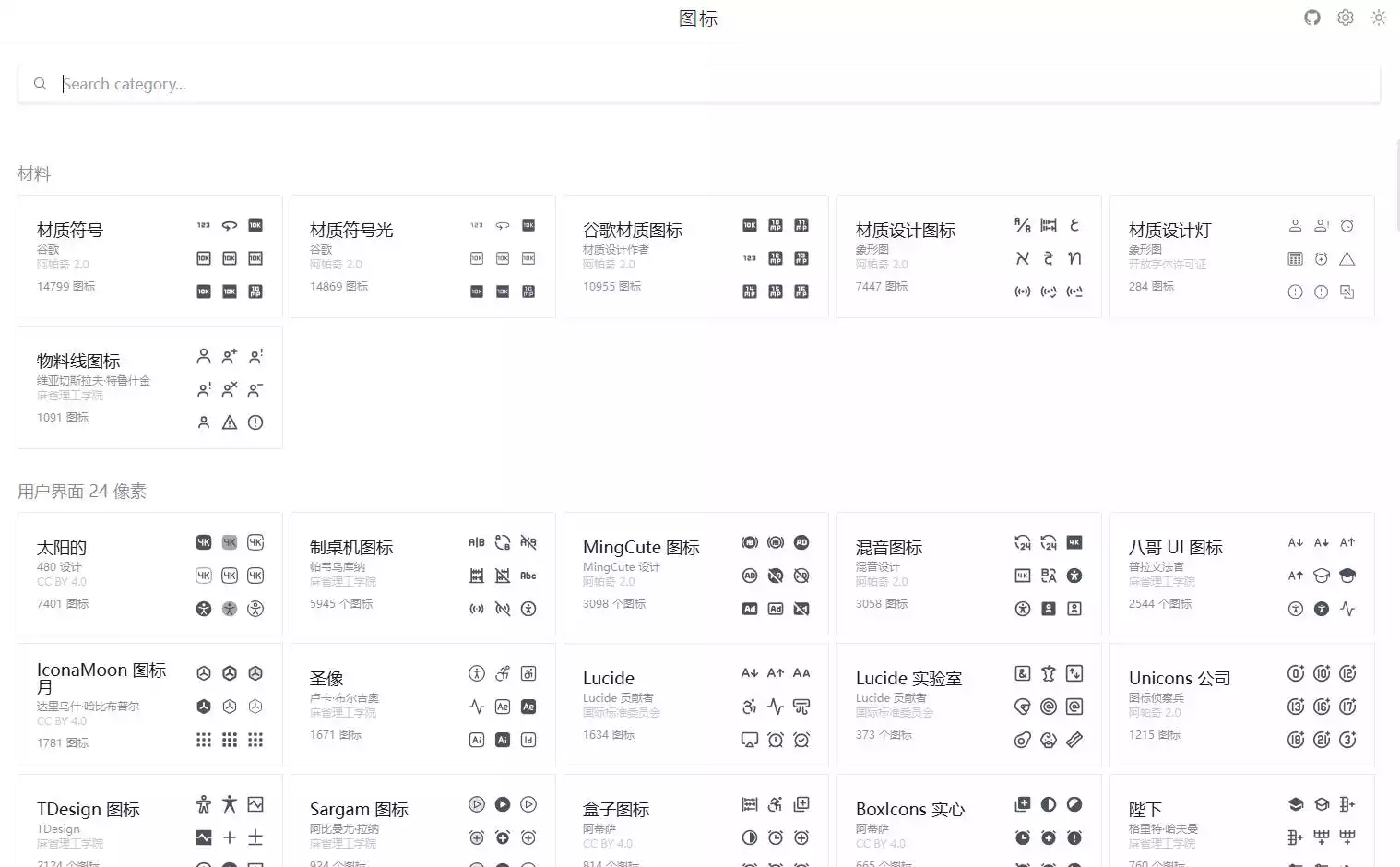Open the 圣像 icon set
Screen dimensions: 1400x867
pyautogui.click(x=423, y=705)
